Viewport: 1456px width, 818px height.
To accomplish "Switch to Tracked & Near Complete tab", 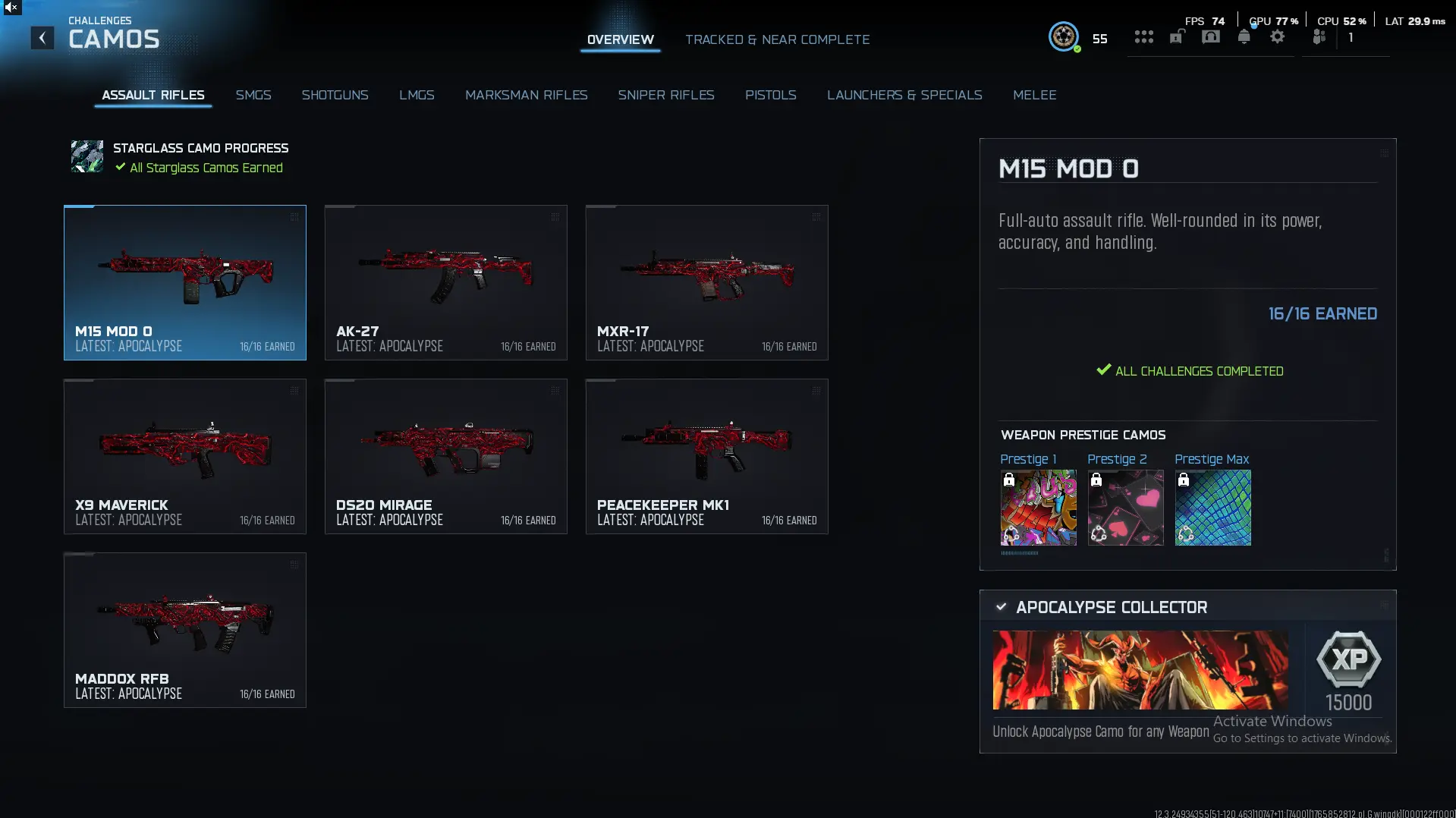I will (x=778, y=39).
